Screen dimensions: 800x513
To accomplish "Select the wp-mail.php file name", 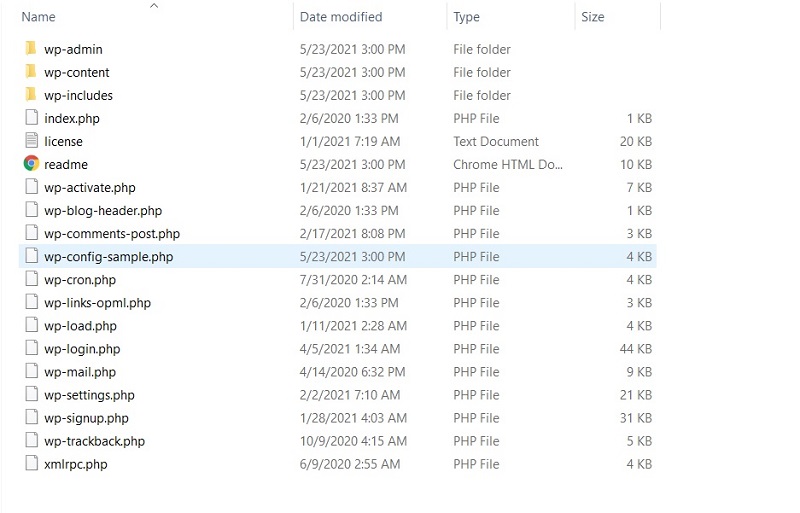I will tap(80, 372).
